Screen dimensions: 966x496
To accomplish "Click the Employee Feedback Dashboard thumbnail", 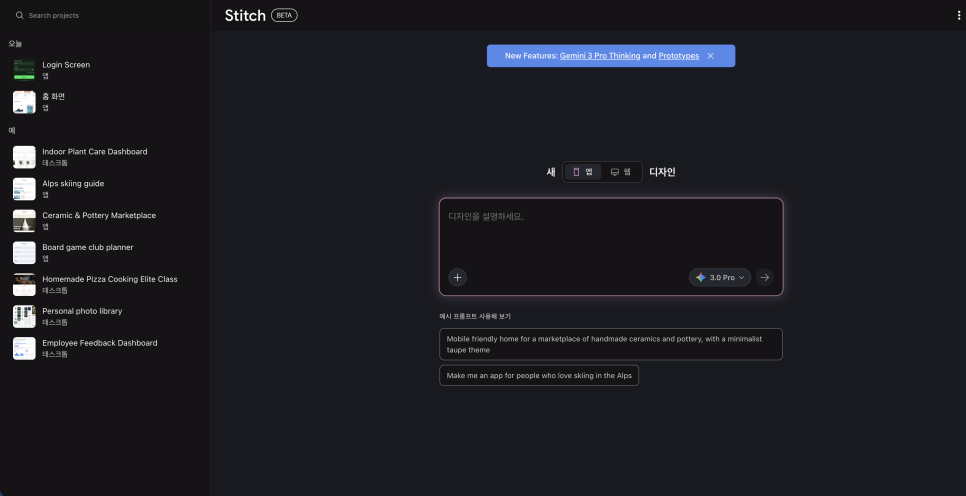I will pos(25,348).
